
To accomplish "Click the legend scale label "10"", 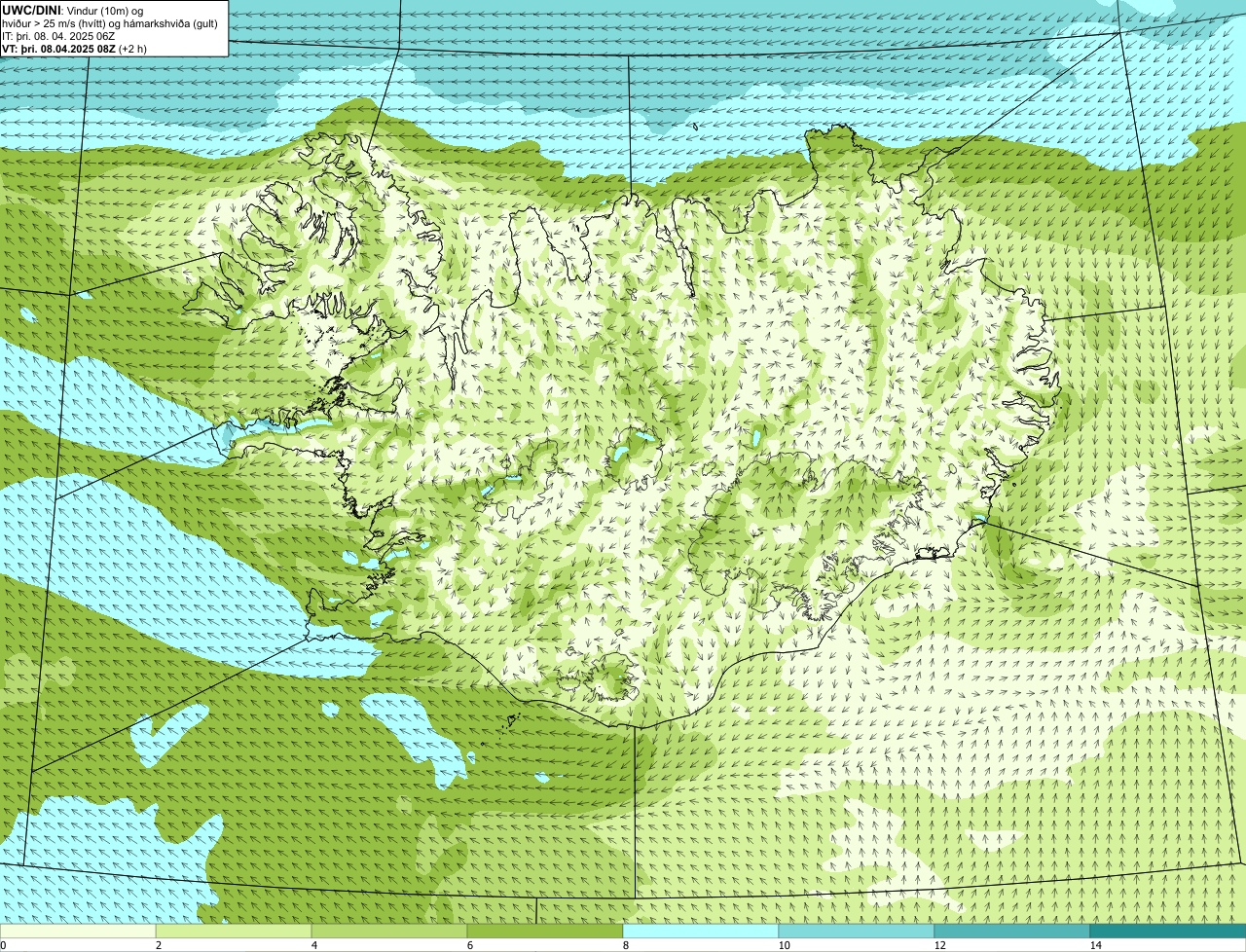I will pos(784,945).
